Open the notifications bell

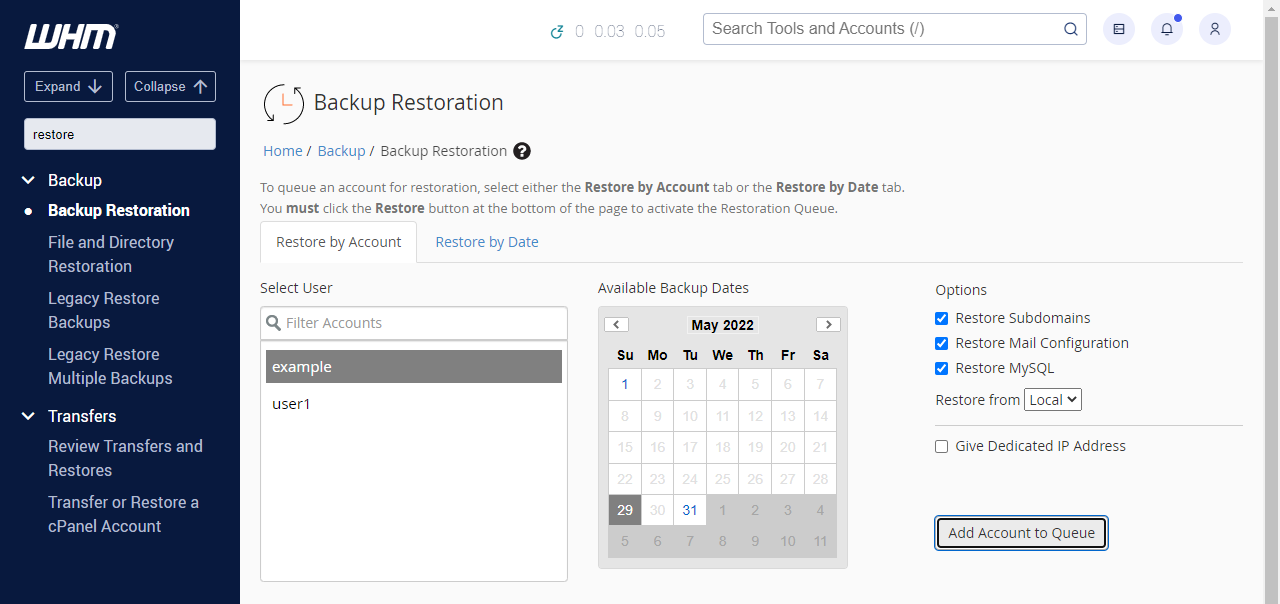(1166, 28)
